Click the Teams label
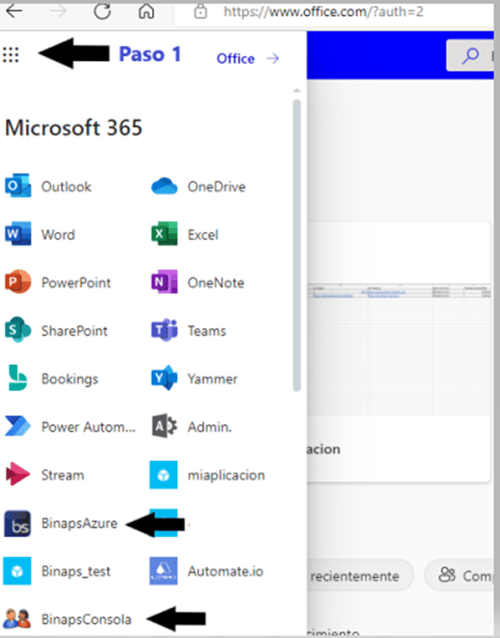Screen dimensions: 500x638 coord(207,331)
